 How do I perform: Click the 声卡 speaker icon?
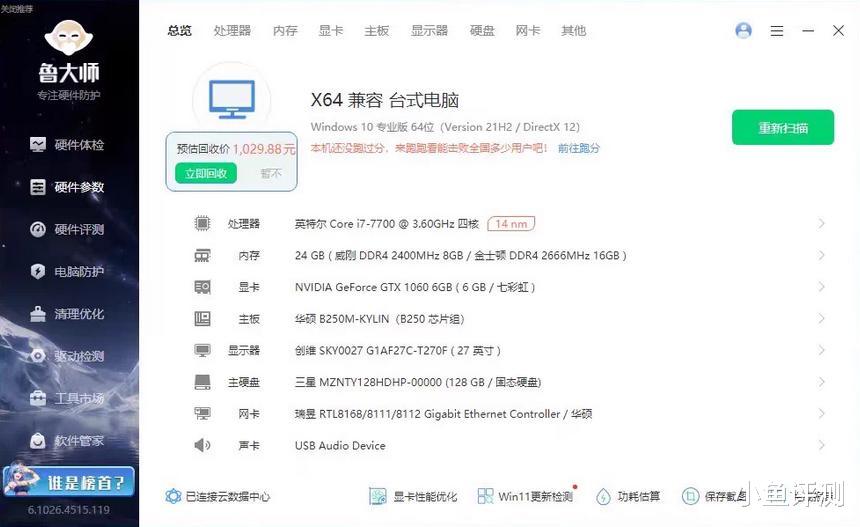click(202, 445)
